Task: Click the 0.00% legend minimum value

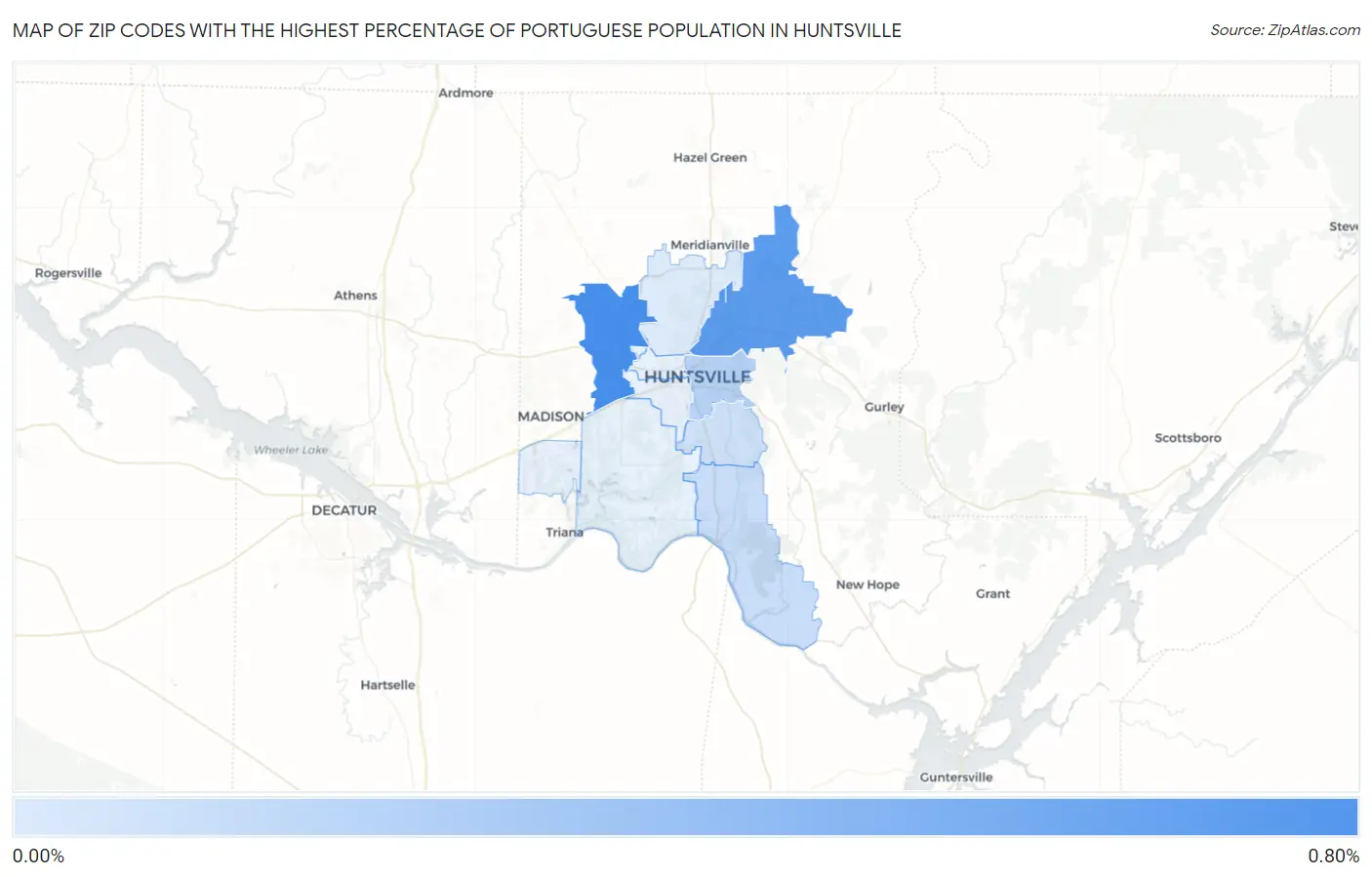Action: [38, 857]
